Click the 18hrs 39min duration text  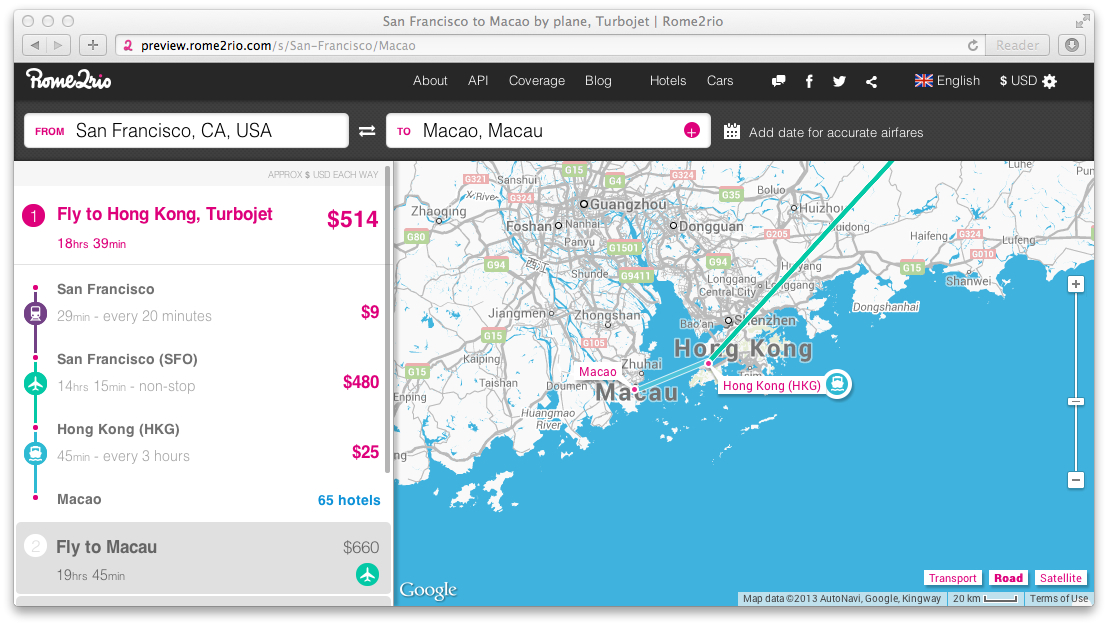click(x=91, y=244)
